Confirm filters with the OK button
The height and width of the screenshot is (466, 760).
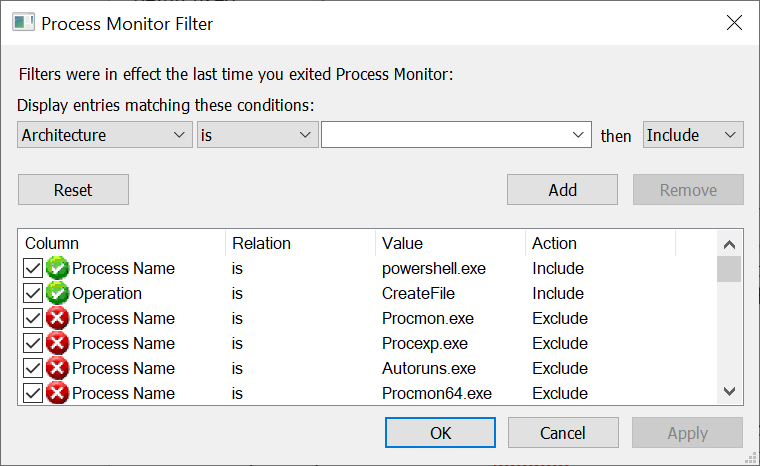pos(440,433)
